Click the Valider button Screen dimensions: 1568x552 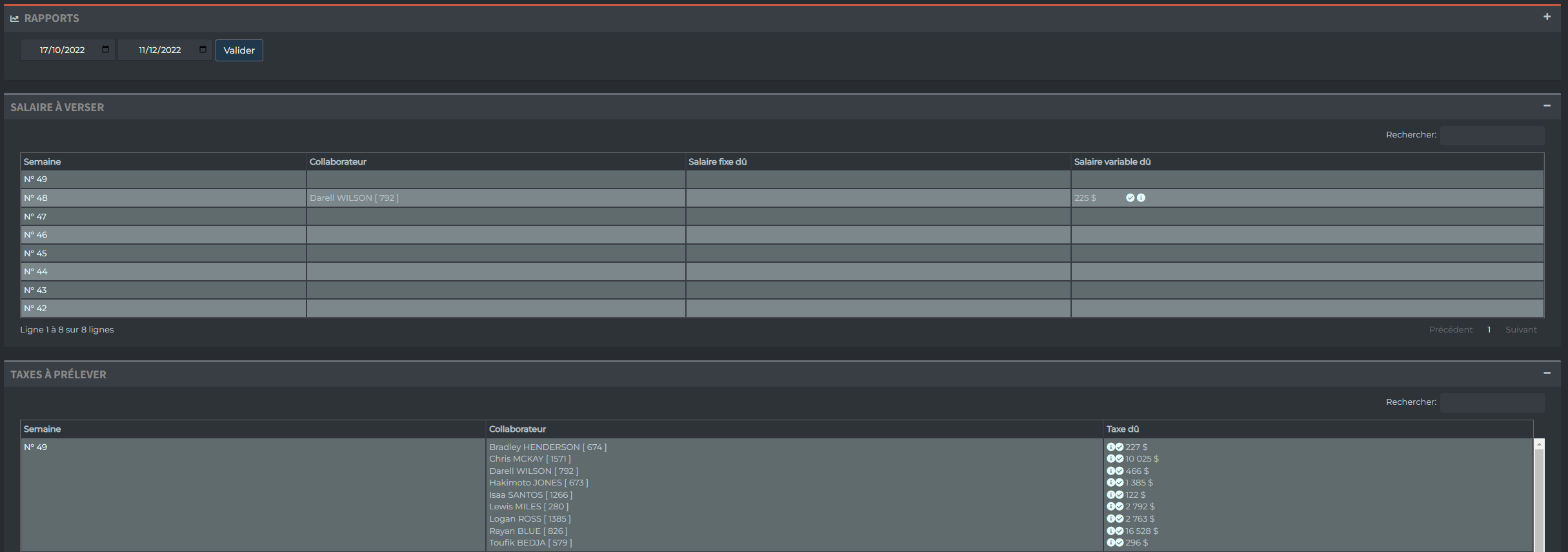239,50
